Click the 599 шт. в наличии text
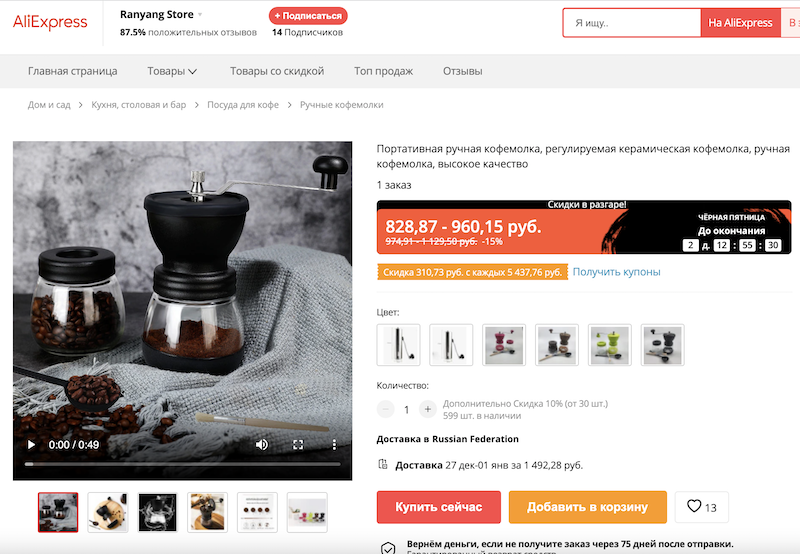 (482, 416)
